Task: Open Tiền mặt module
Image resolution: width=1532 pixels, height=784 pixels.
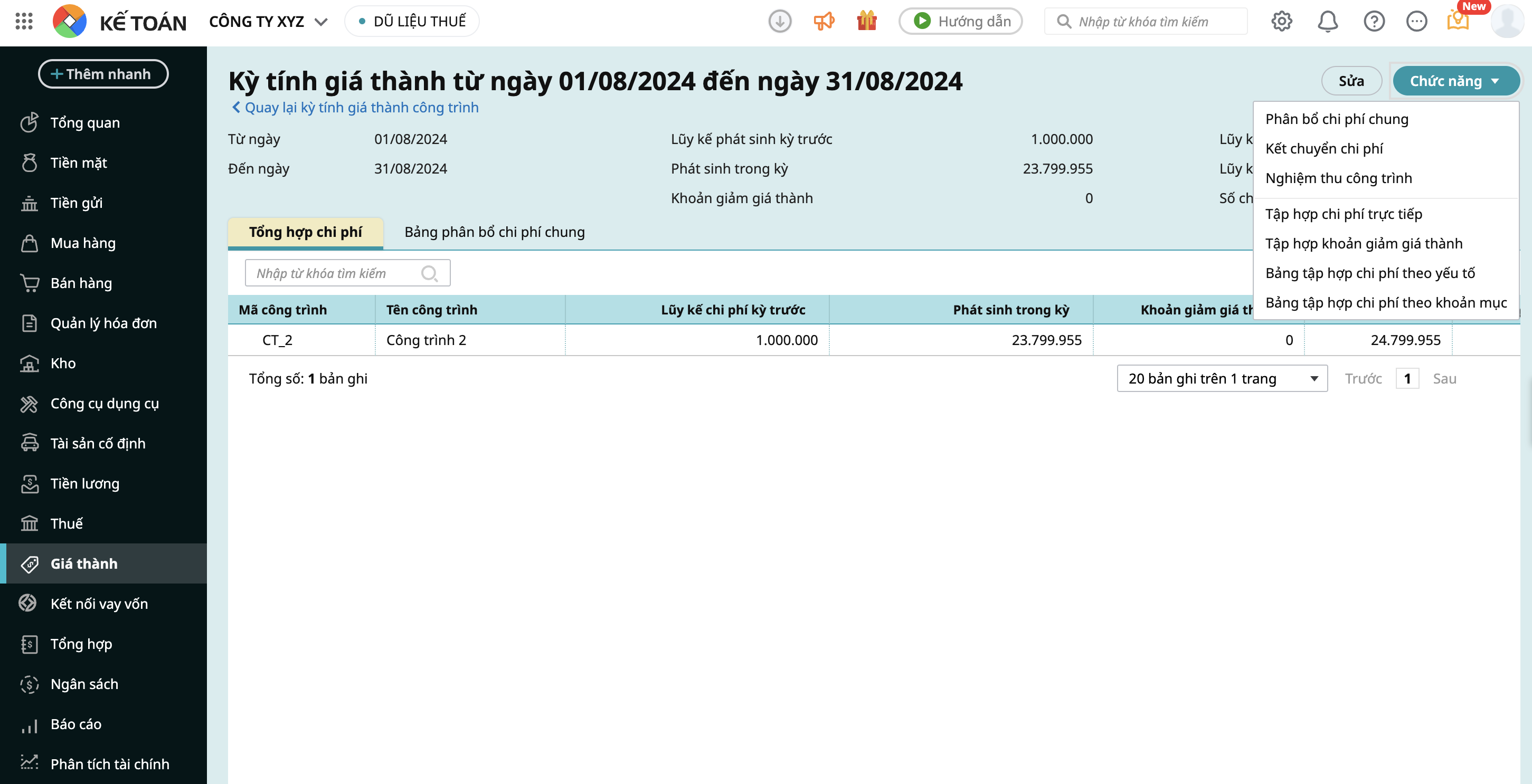Action: 103,163
